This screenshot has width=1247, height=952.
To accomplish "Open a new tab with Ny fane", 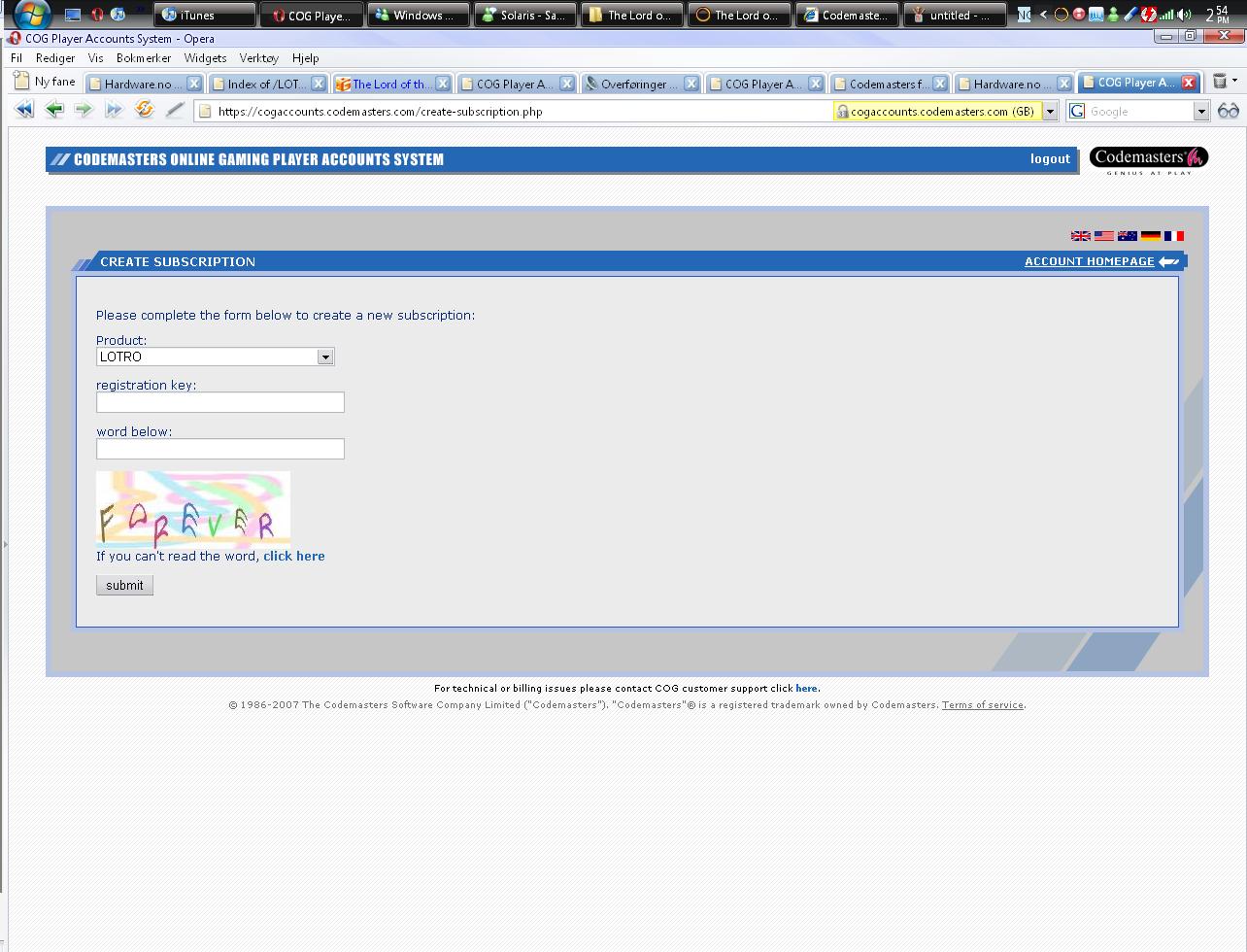I will point(45,82).
